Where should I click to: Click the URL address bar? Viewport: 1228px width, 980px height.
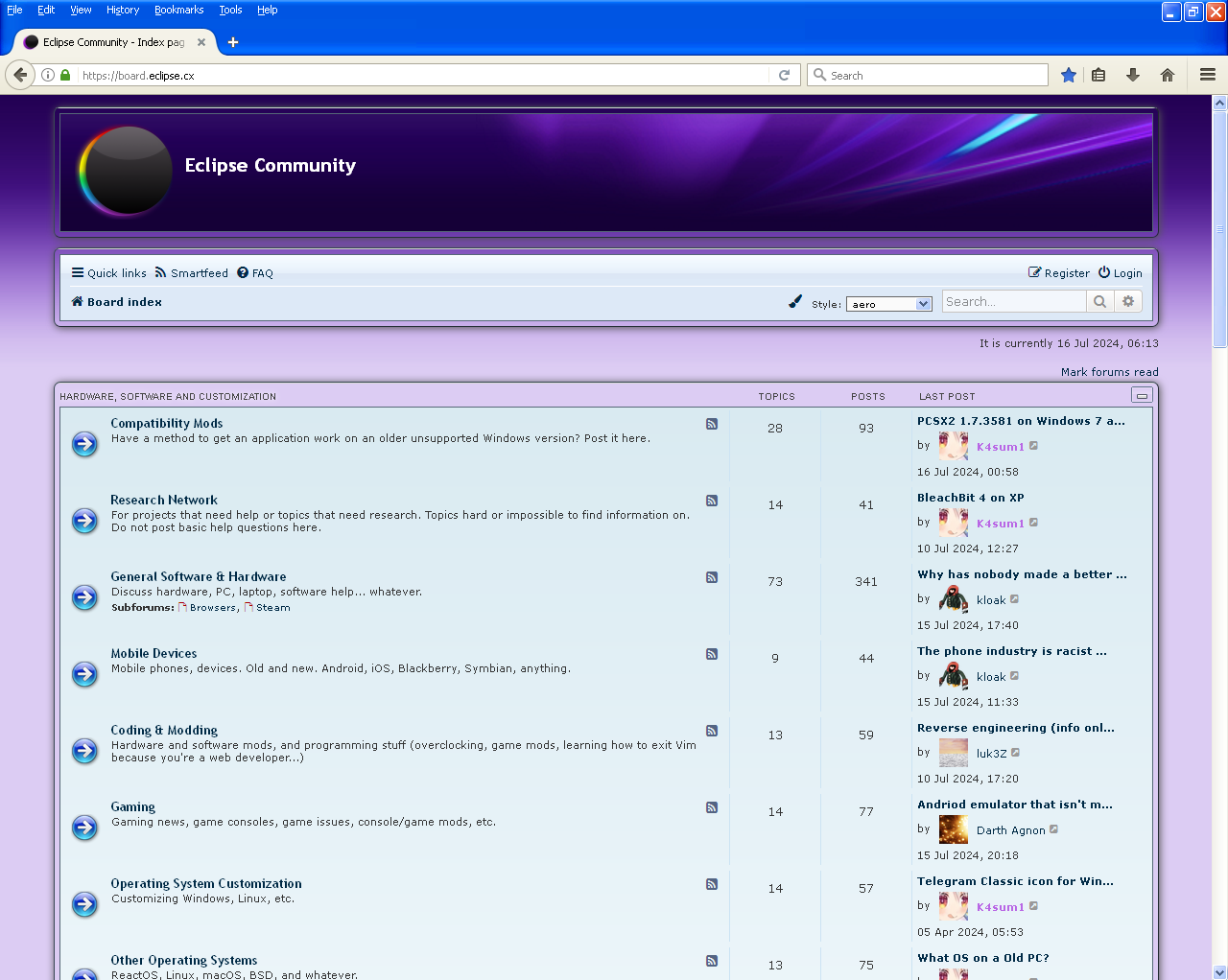click(422, 75)
